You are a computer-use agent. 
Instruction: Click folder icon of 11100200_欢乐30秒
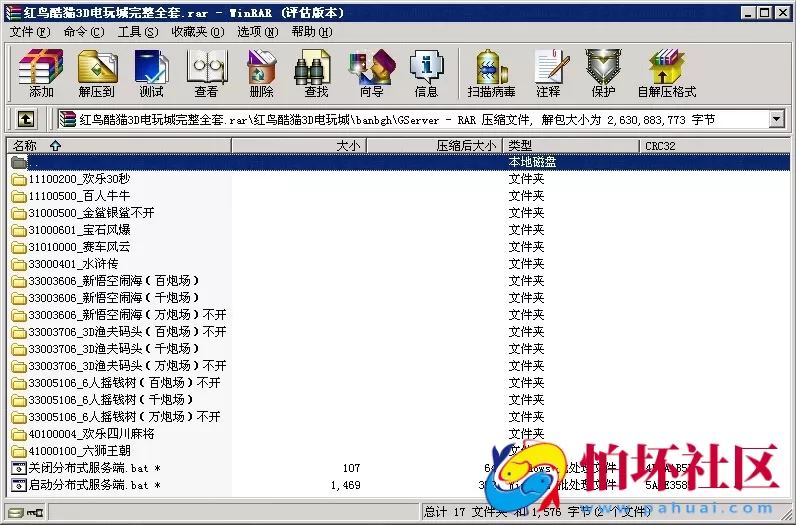[19, 179]
